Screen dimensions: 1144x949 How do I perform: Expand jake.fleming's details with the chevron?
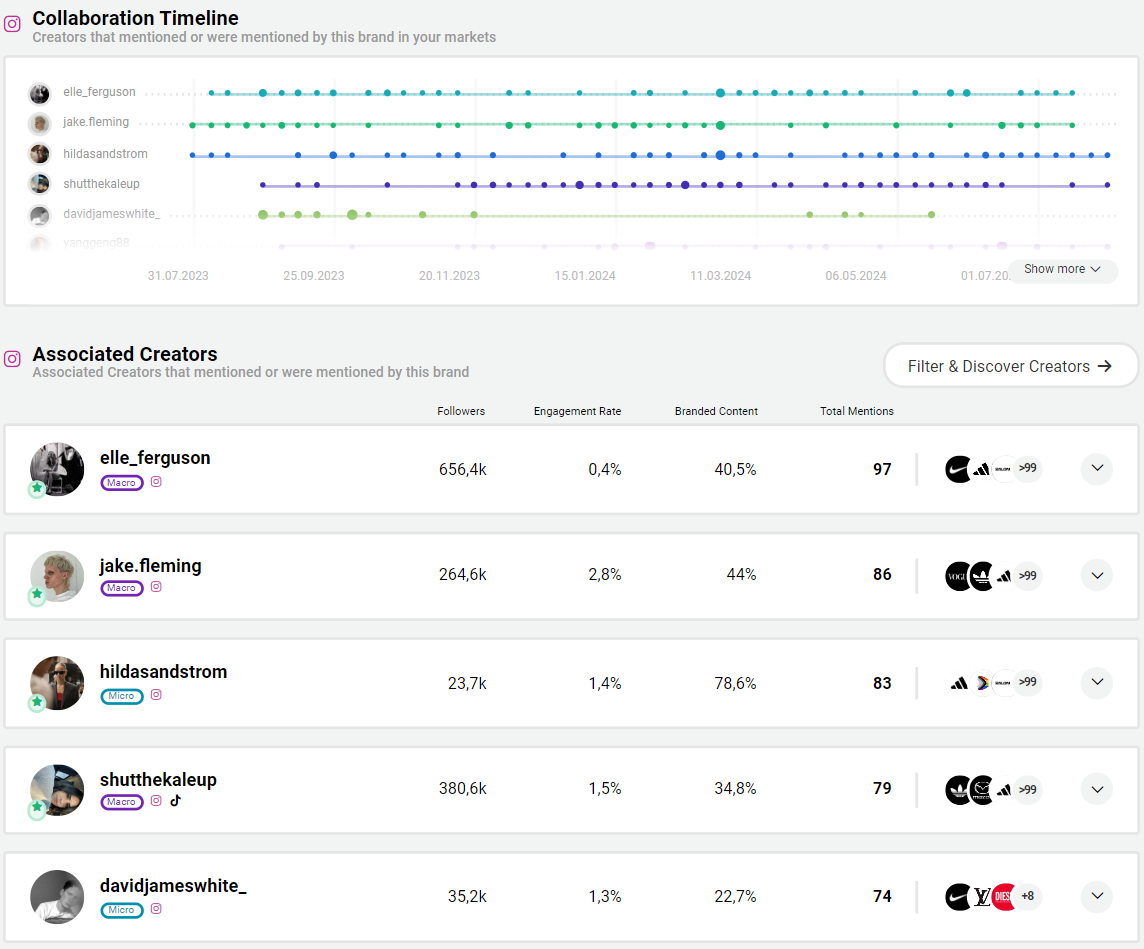coord(1097,576)
